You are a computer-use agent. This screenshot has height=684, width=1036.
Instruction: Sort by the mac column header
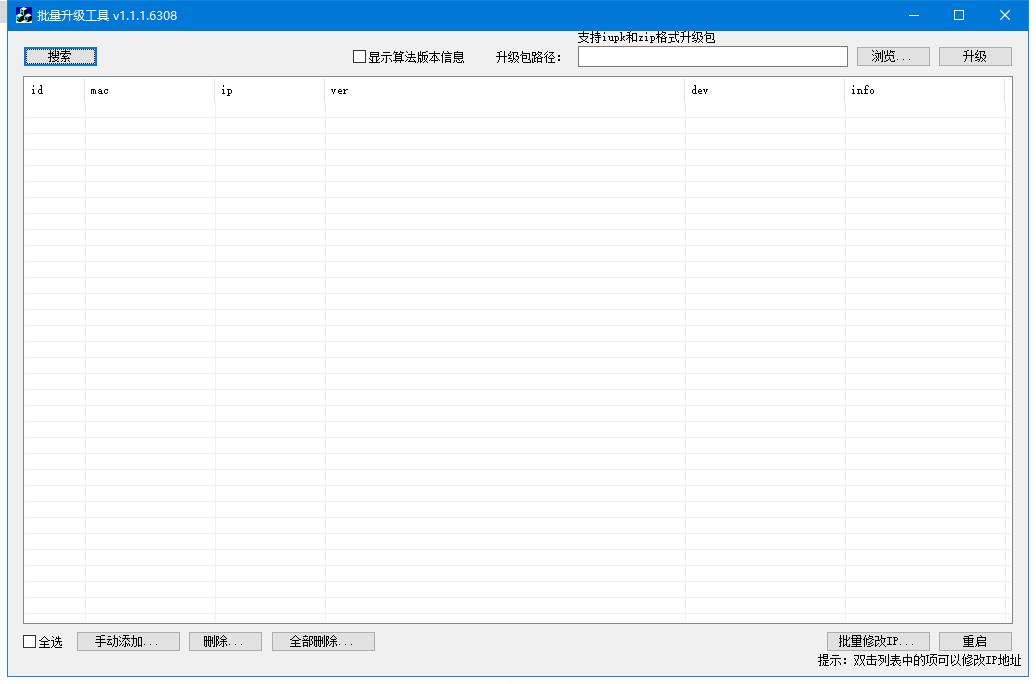tap(150, 91)
